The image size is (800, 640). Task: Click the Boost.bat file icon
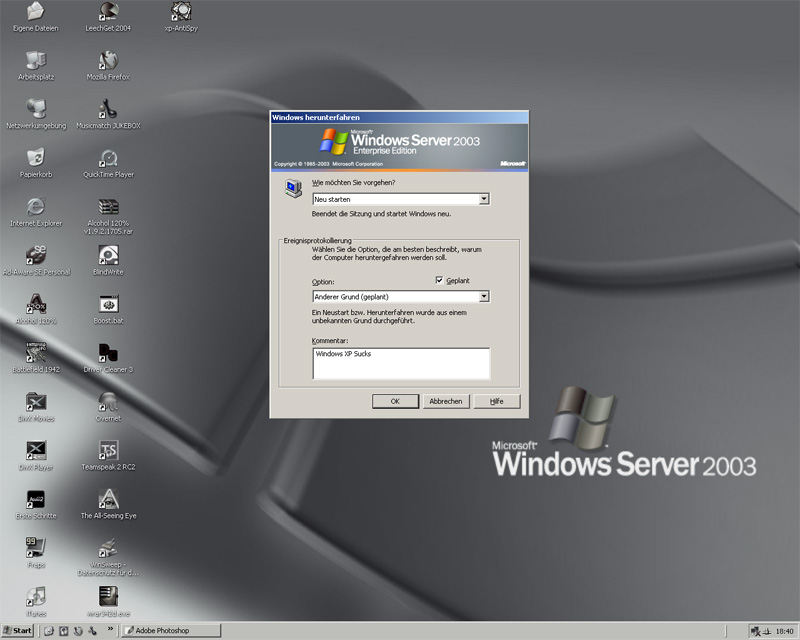108,310
